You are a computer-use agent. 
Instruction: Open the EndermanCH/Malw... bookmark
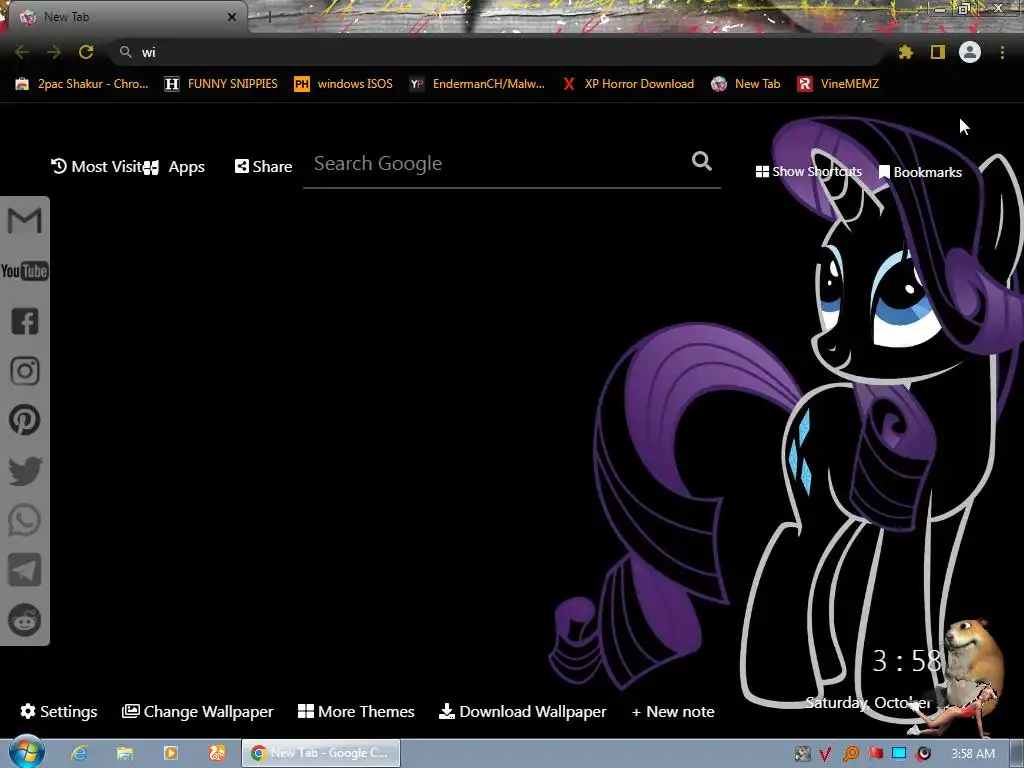477,84
